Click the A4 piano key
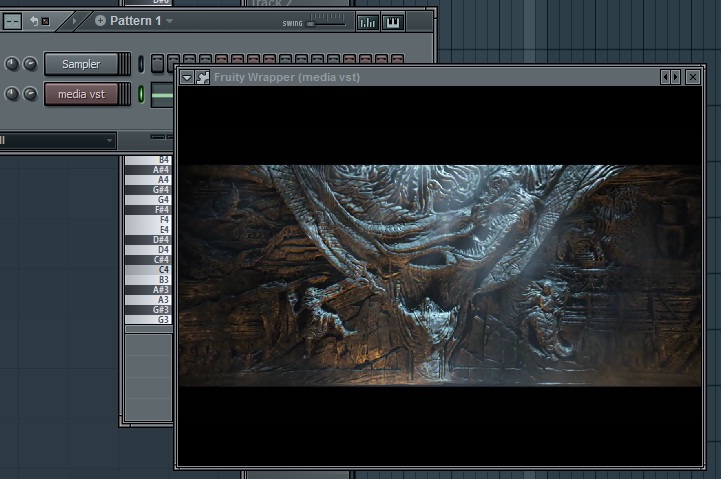The width and height of the screenshot is (721, 479). (148, 180)
